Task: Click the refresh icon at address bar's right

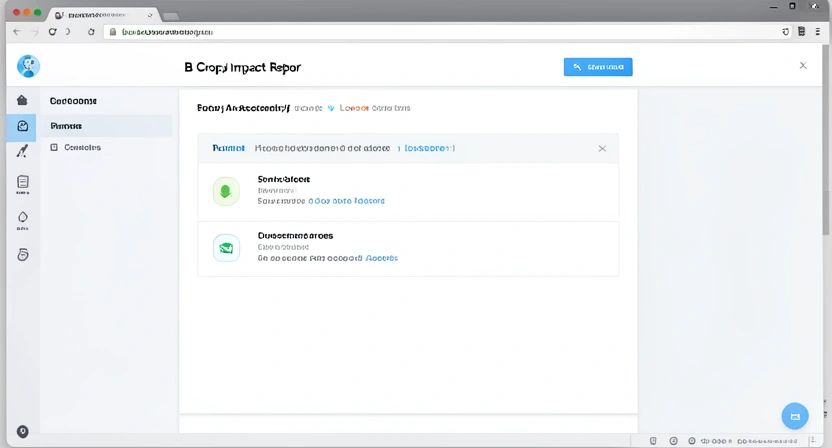Action: (x=785, y=32)
